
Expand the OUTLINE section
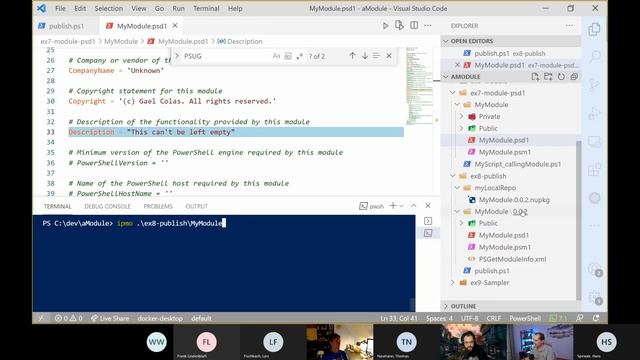click(x=446, y=306)
